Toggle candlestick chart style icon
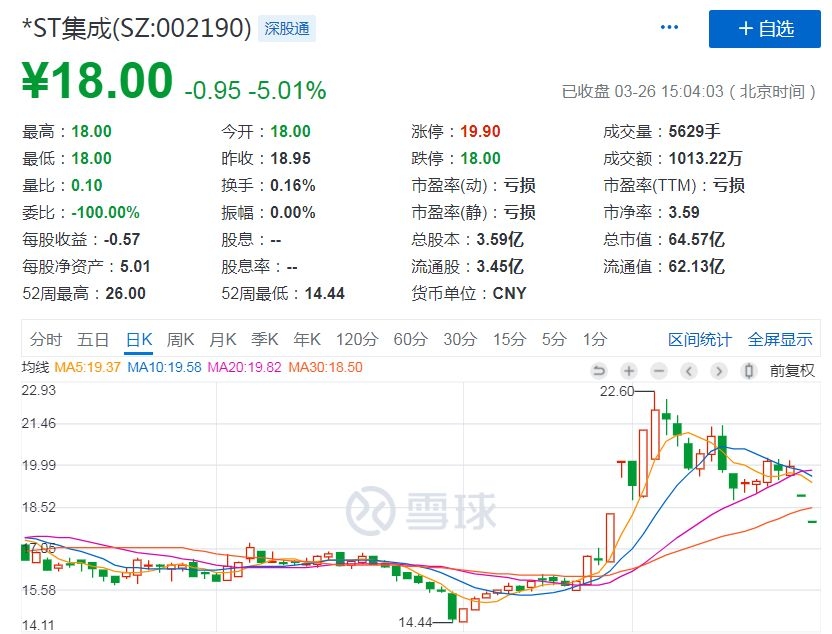The width and height of the screenshot is (832, 634). [x=748, y=371]
